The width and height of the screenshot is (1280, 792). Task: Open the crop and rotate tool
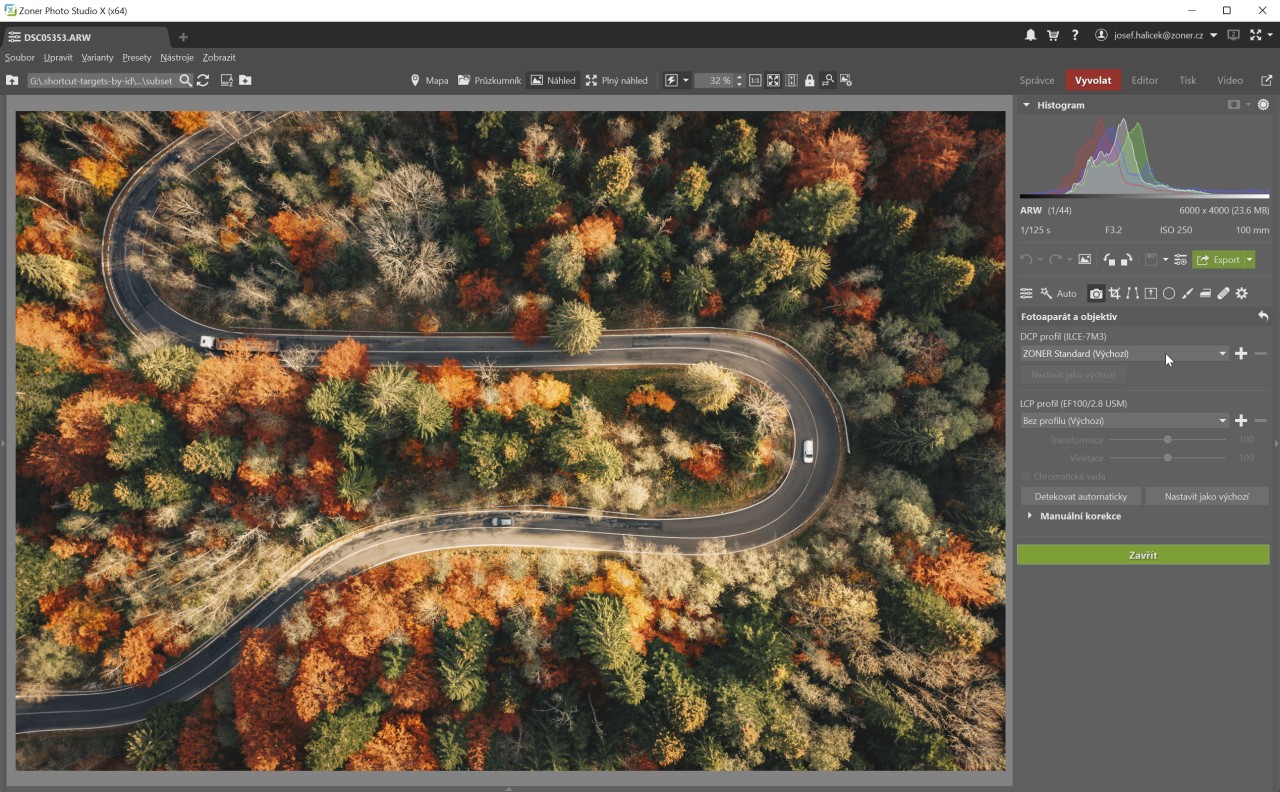pyautogui.click(x=1116, y=293)
